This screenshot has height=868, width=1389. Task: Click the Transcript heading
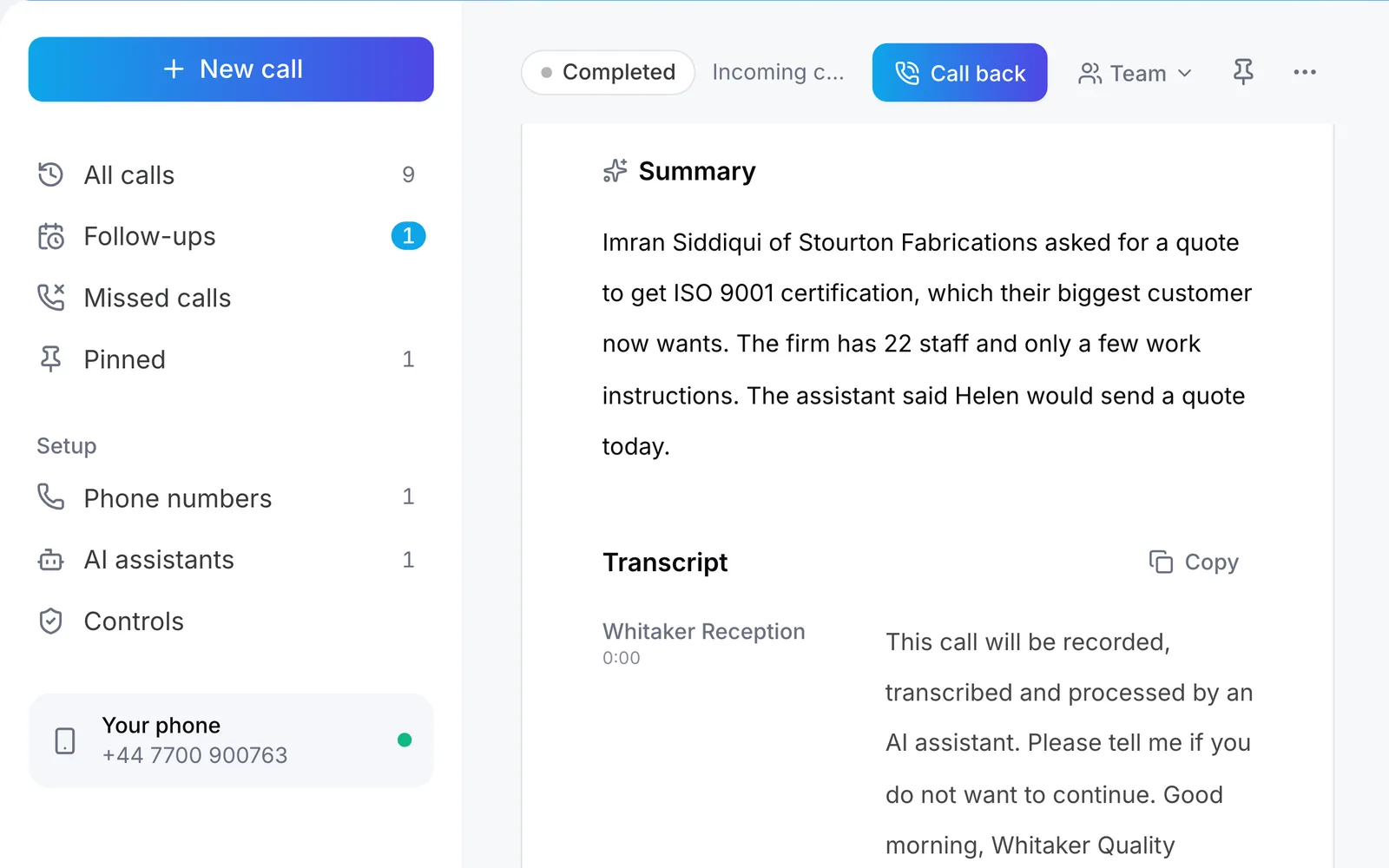[x=665, y=562]
